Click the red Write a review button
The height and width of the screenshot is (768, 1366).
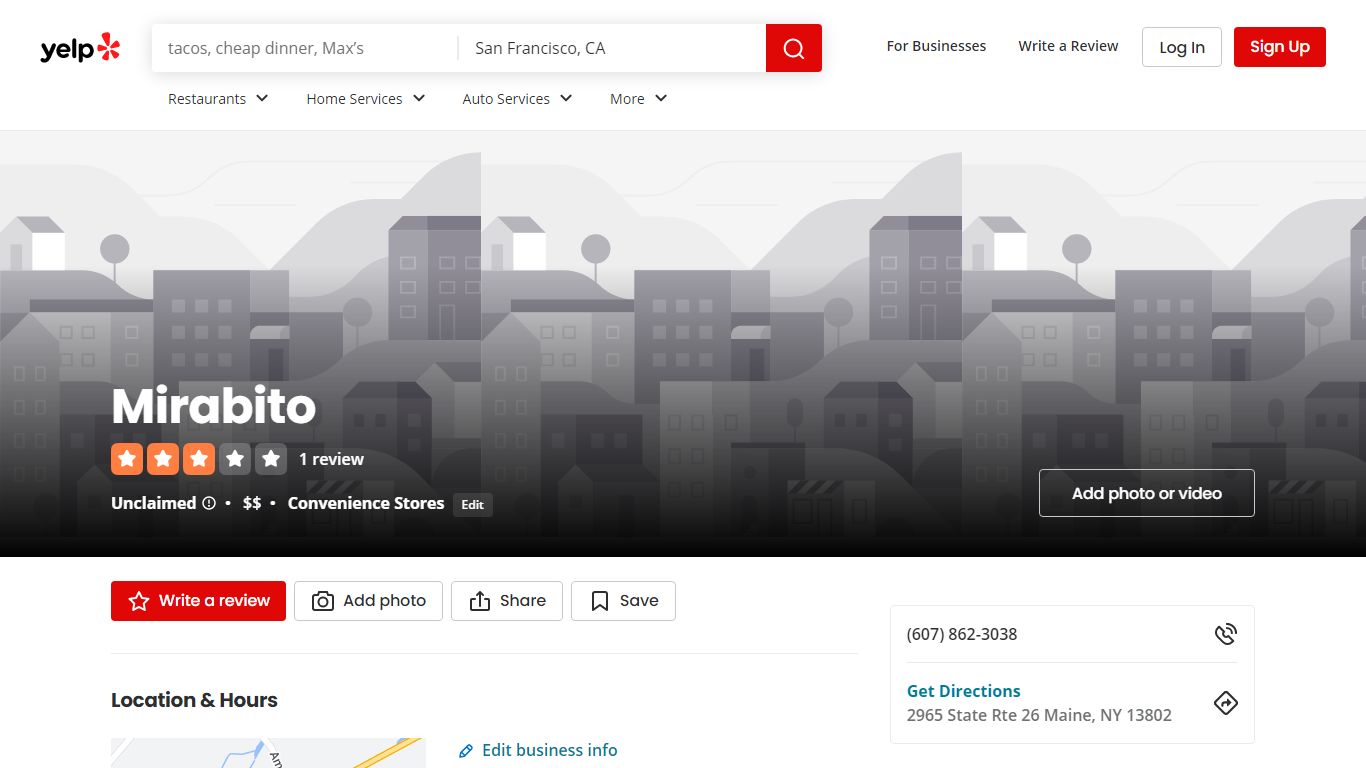(x=198, y=601)
